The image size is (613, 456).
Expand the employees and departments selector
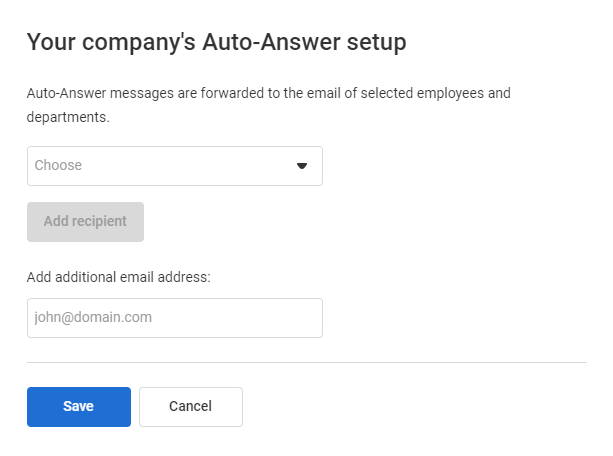coord(174,166)
